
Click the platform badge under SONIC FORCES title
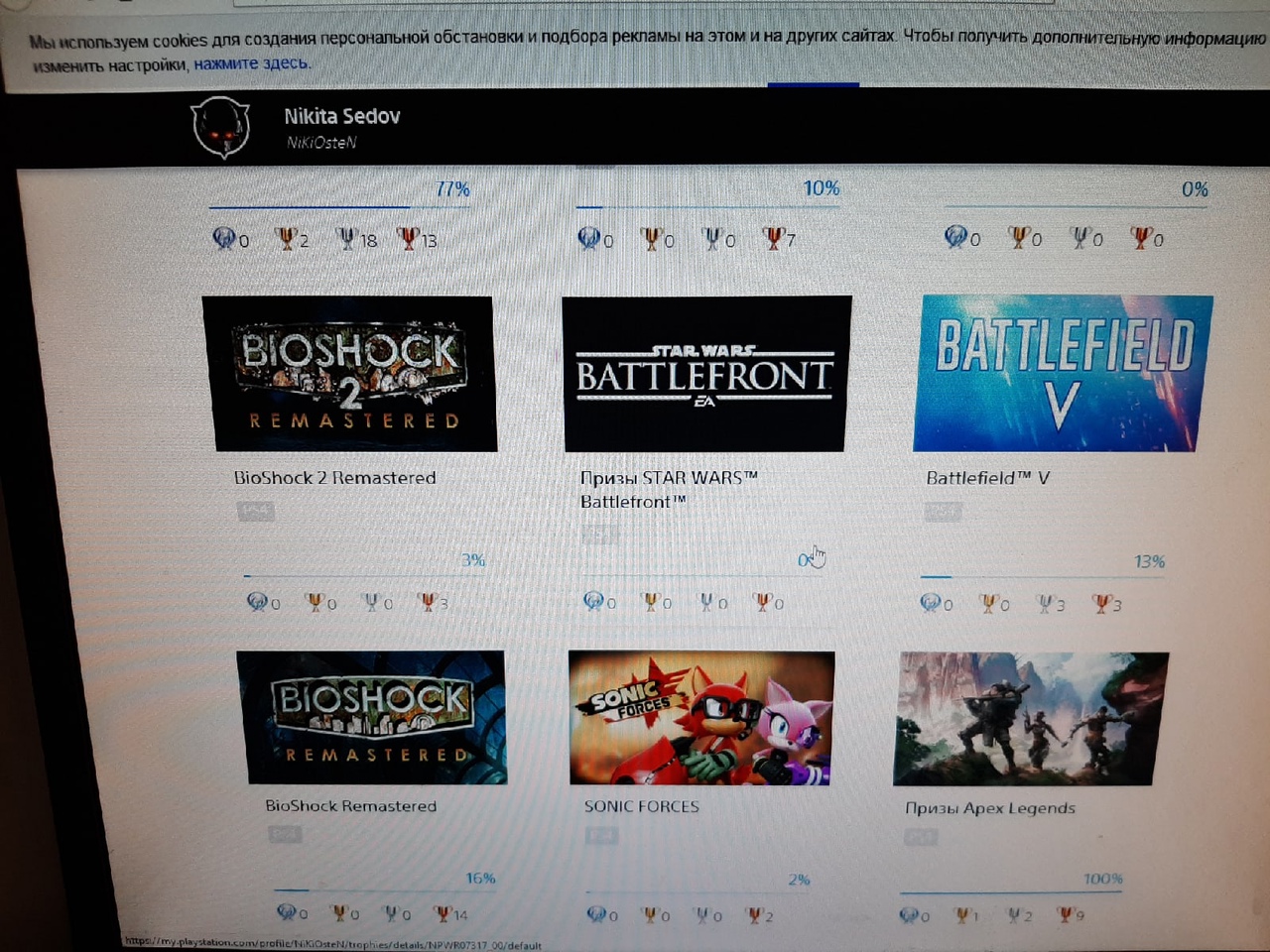pos(601,837)
